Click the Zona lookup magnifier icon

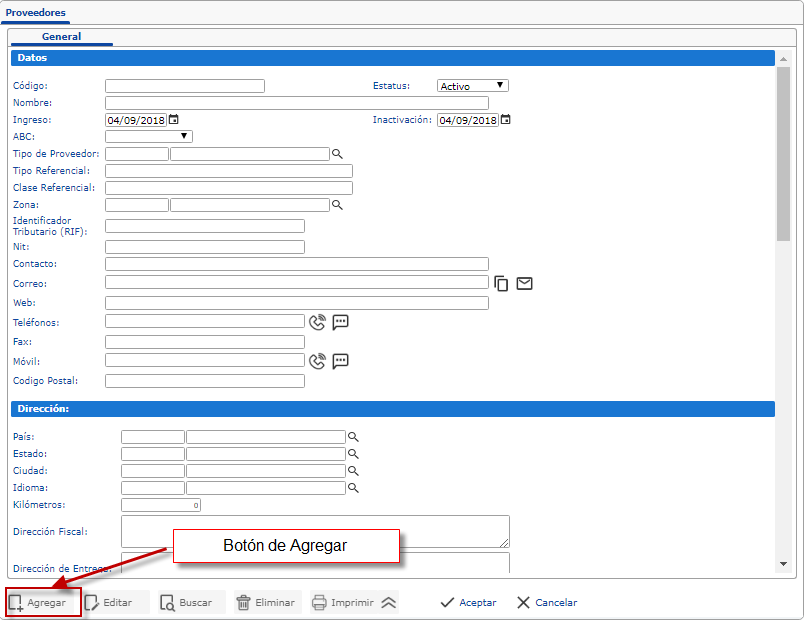[x=338, y=205]
